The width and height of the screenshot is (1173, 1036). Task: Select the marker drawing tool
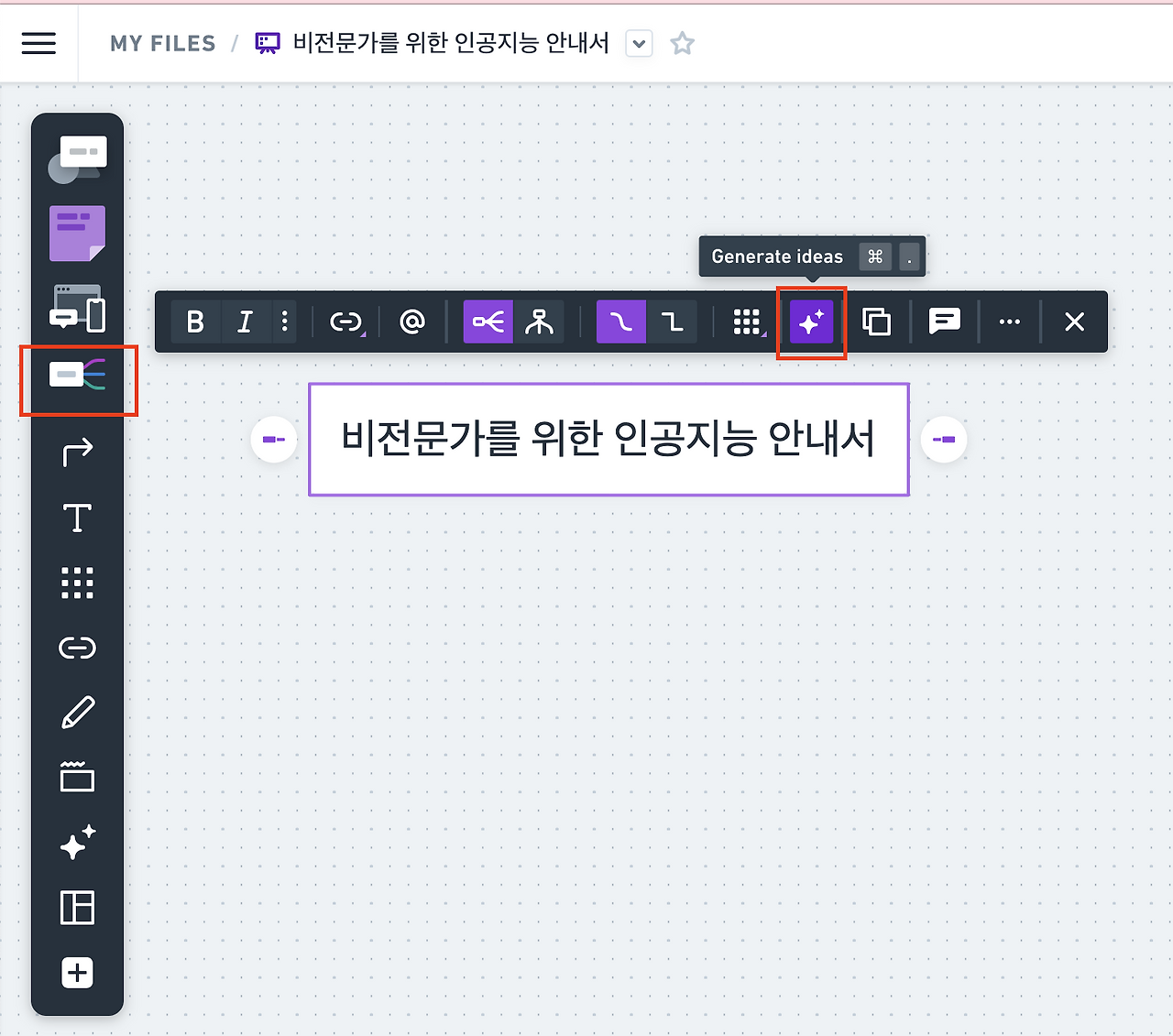(x=78, y=712)
